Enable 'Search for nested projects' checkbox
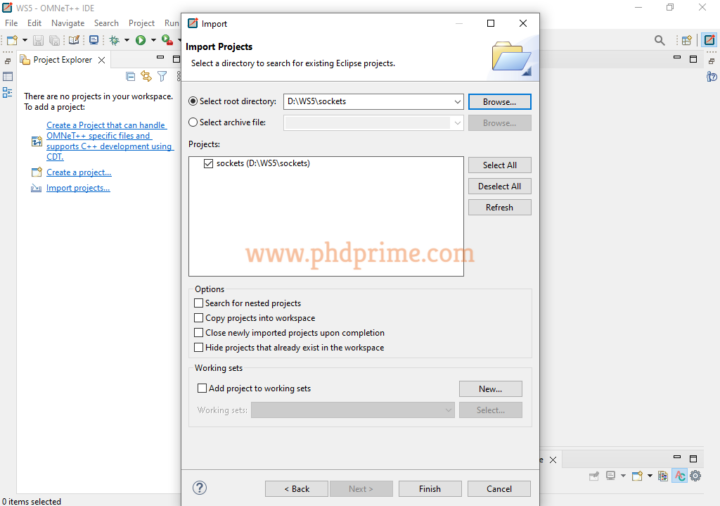720x506 pixels. 198,303
